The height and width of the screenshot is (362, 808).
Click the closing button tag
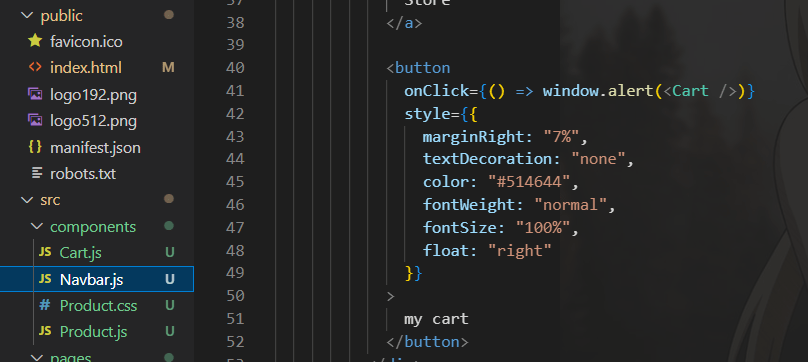tap(427, 342)
